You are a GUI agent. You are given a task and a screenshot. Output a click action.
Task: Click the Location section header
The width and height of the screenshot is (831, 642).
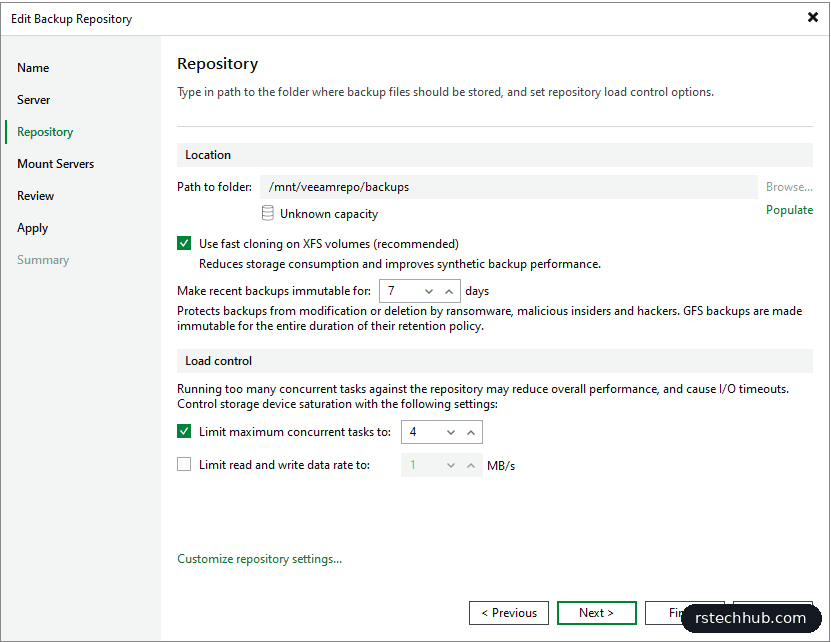point(494,155)
